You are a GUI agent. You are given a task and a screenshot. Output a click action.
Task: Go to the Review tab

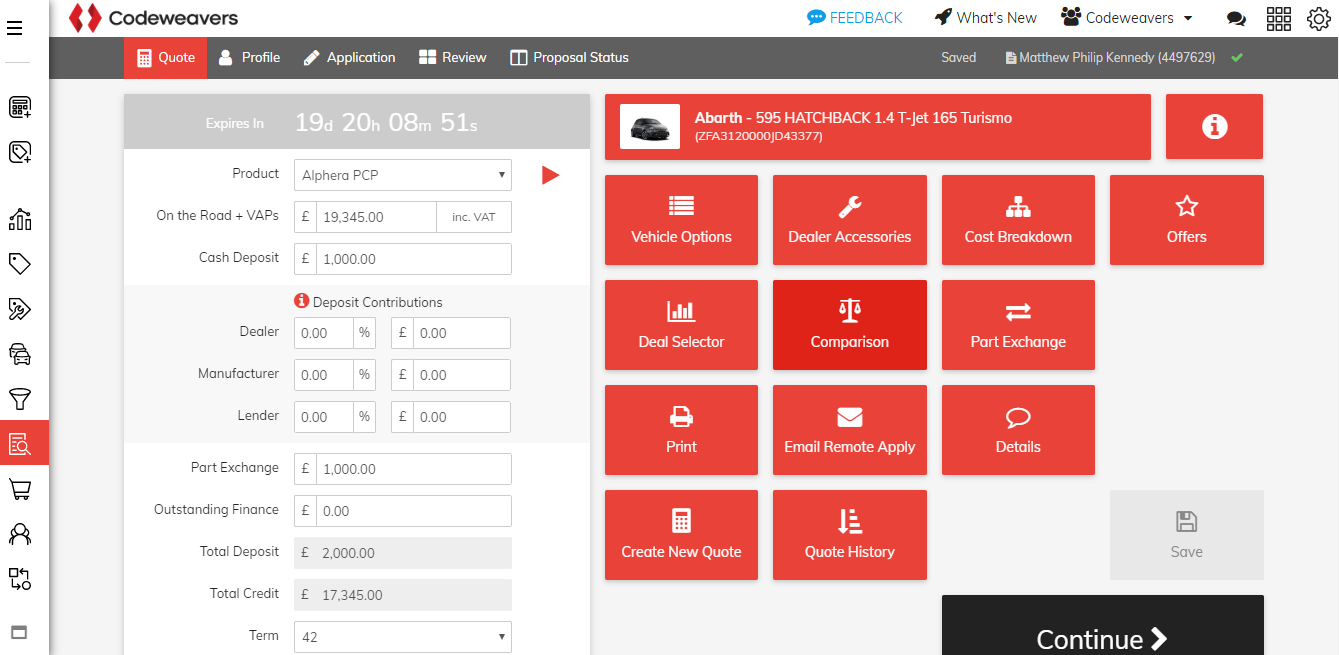click(x=453, y=58)
